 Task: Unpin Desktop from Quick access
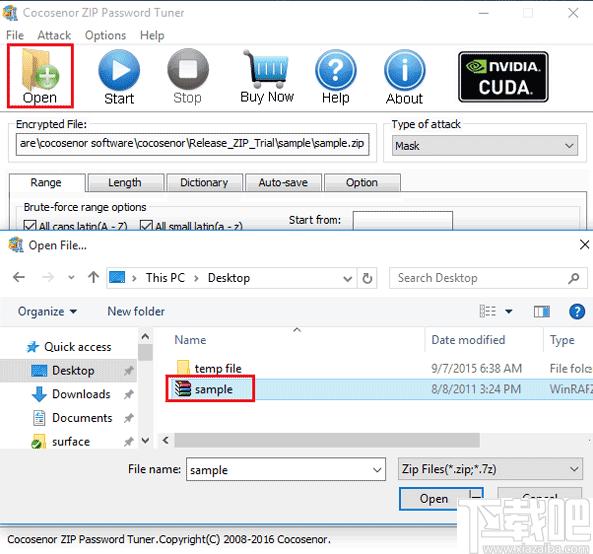click(x=129, y=371)
